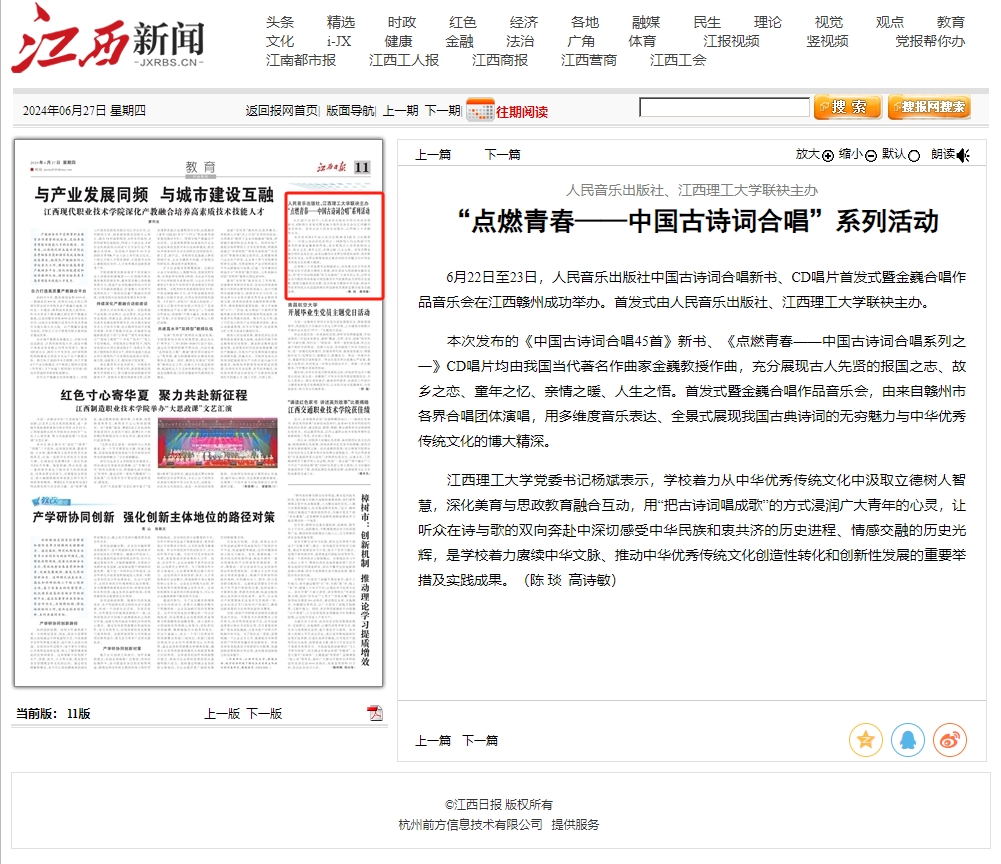Click the default-size circle icon beside 默认
Image resolution: width=1001 pixels, height=864 pixels.
(x=915, y=155)
